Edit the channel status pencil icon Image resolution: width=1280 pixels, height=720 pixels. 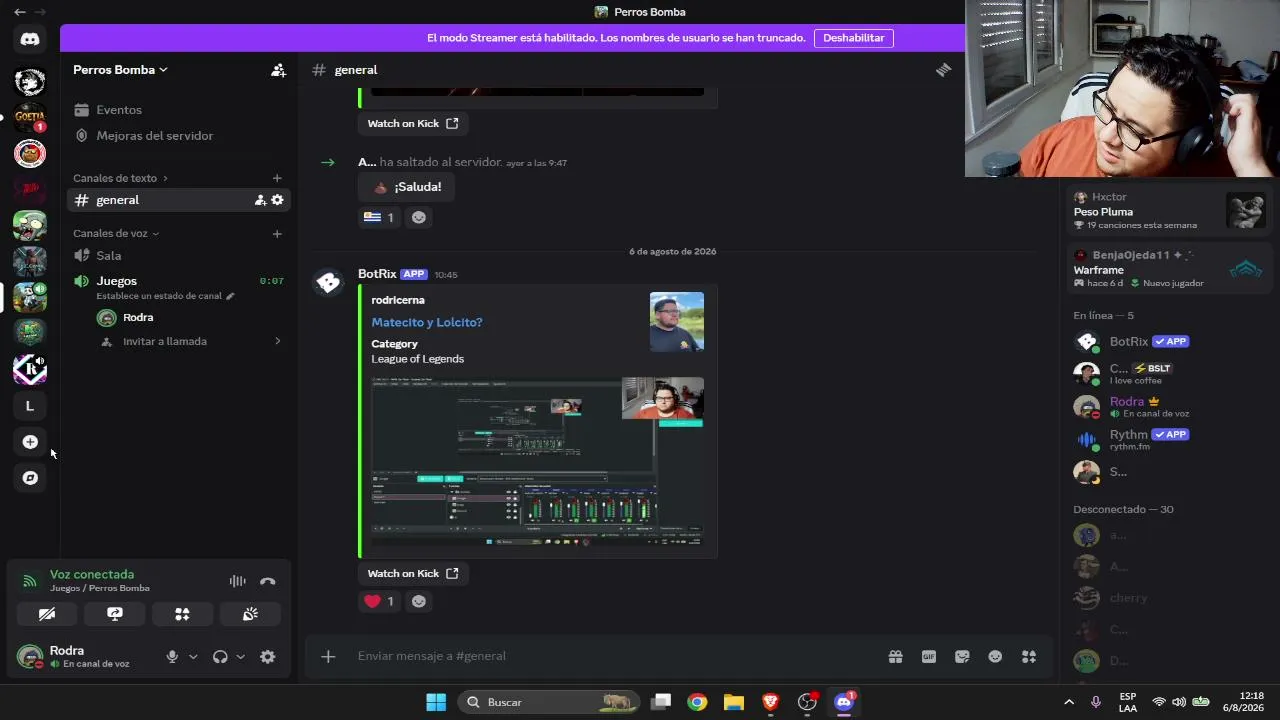[230, 296]
